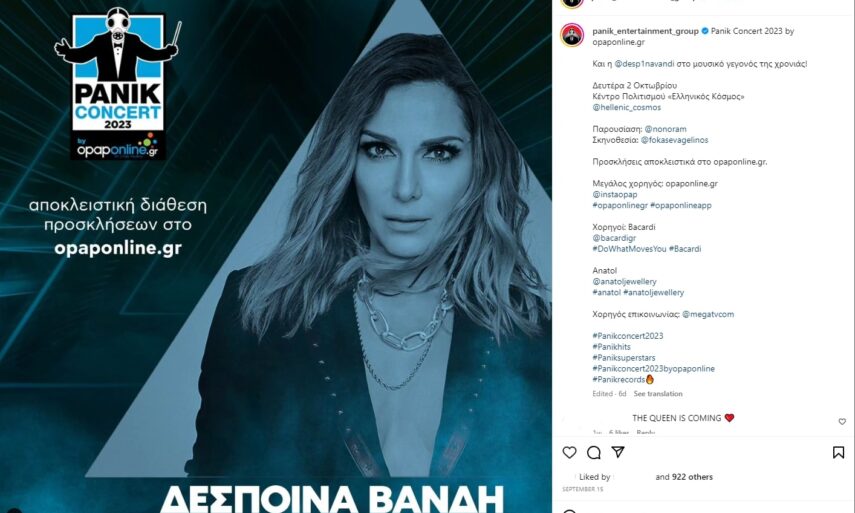Share the post via the paper plane icon
855x513 pixels.
tap(618, 452)
